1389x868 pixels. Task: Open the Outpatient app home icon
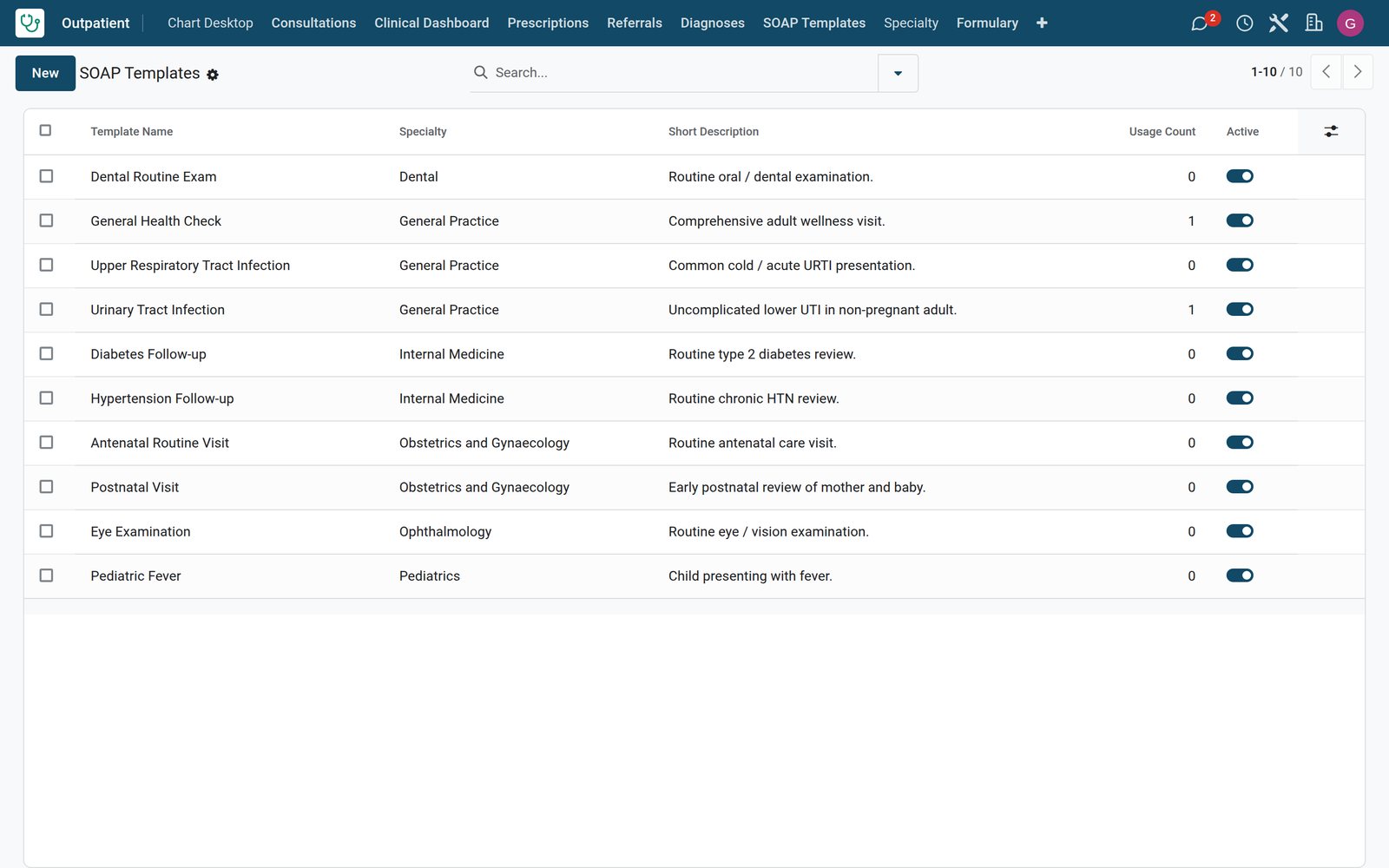[x=30, y=23]
